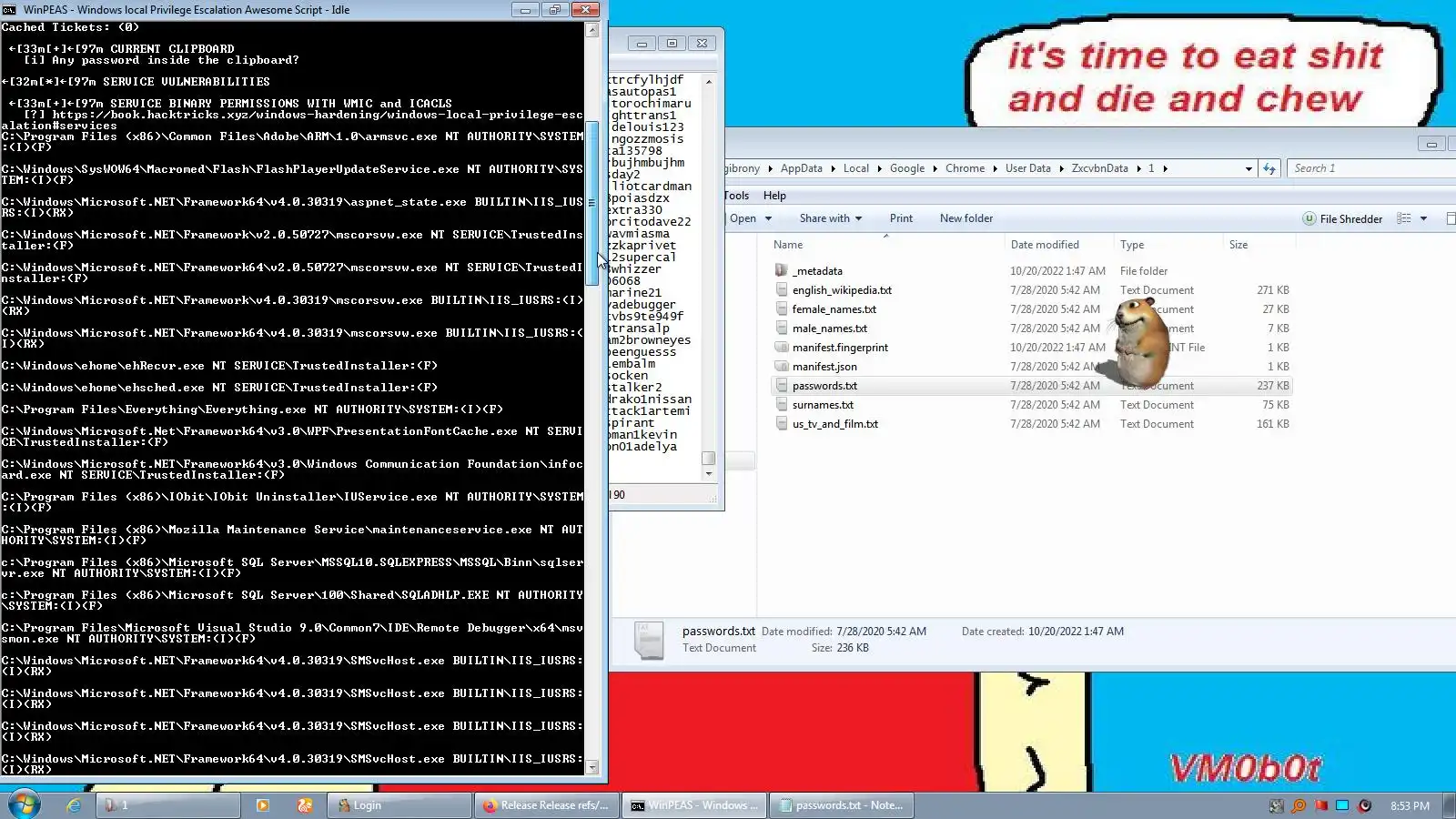1456x819 pixels.
Task: Click the red flag tray icon
Action: tap(1320, 805)
